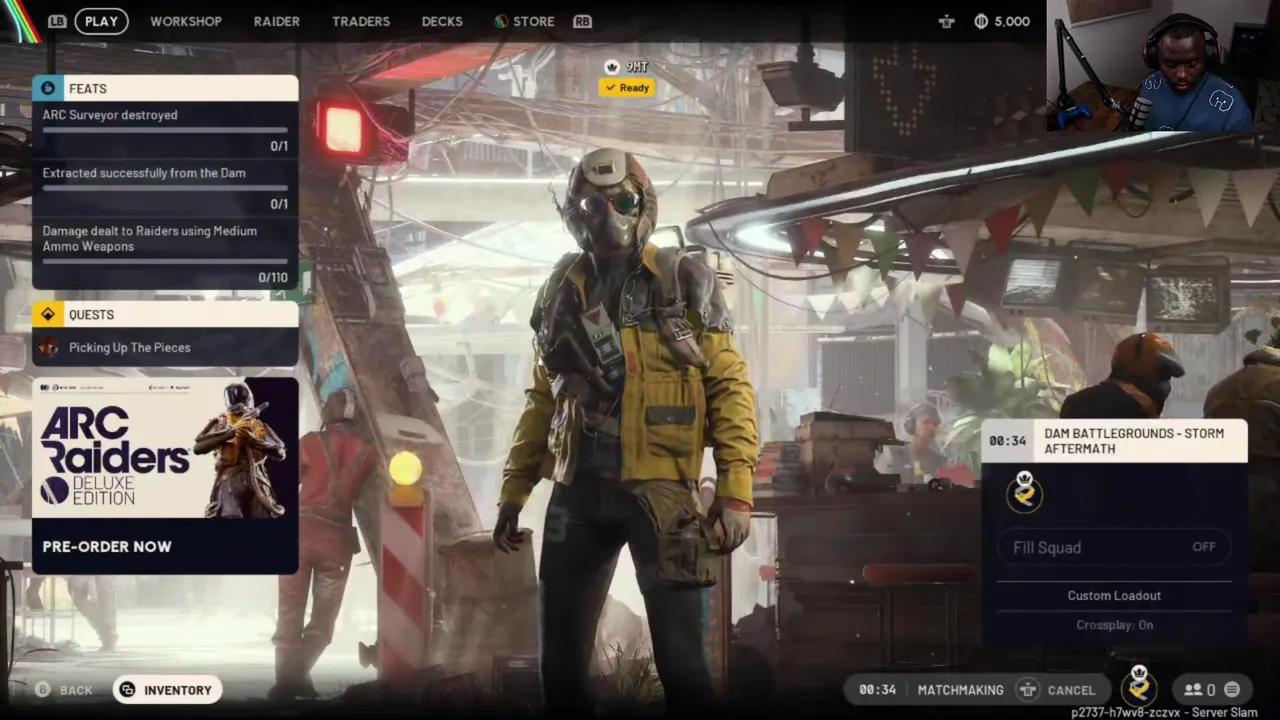Click Damage dealt to Raiders feat text
1280x720 pixels.
[x=149, y=238]
